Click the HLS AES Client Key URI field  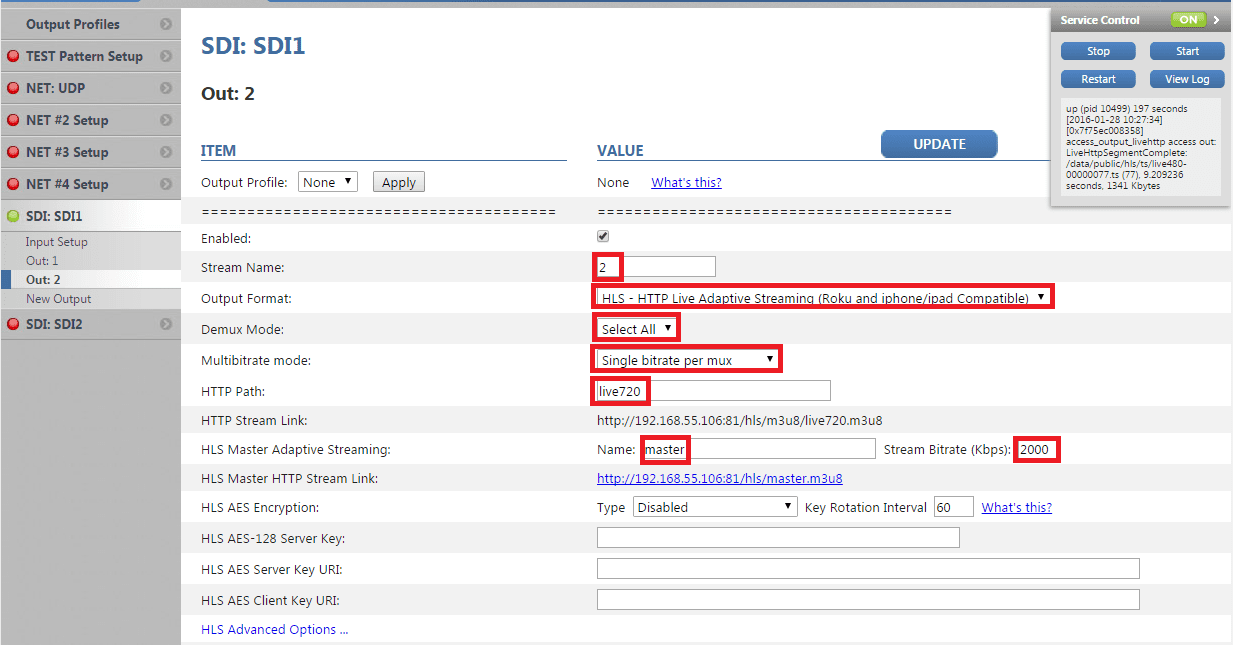click(x=868, y=600)
